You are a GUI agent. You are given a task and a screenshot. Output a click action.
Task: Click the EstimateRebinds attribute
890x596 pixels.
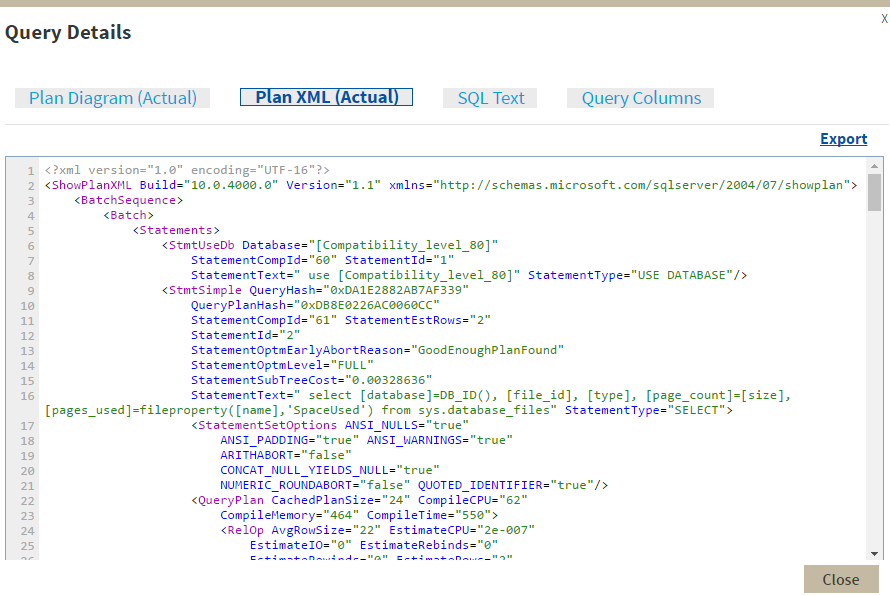point(415,545)
